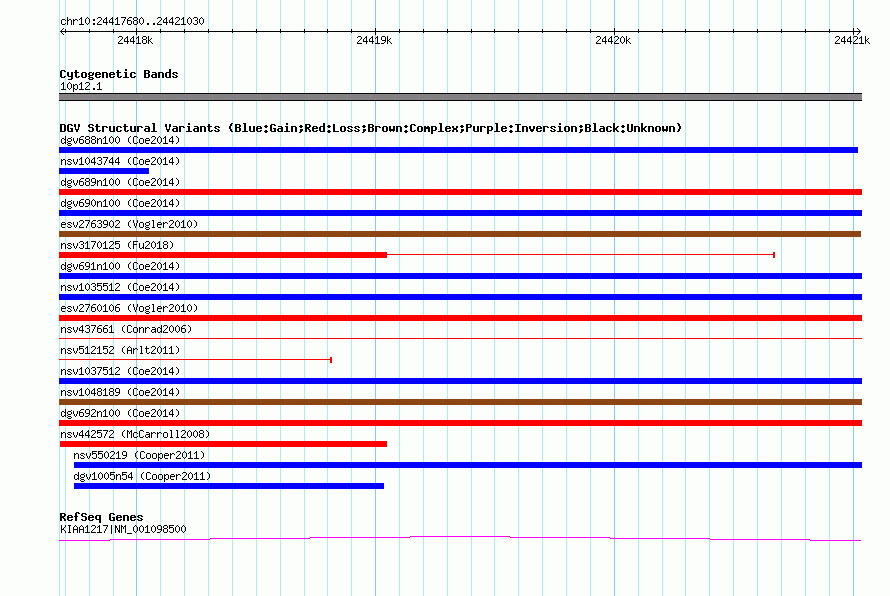Click the dgv688n100 (Coe2014) variant label
The height and width of the screenshot is (596, 890).
pyautogui.click(x=120, y=140)
